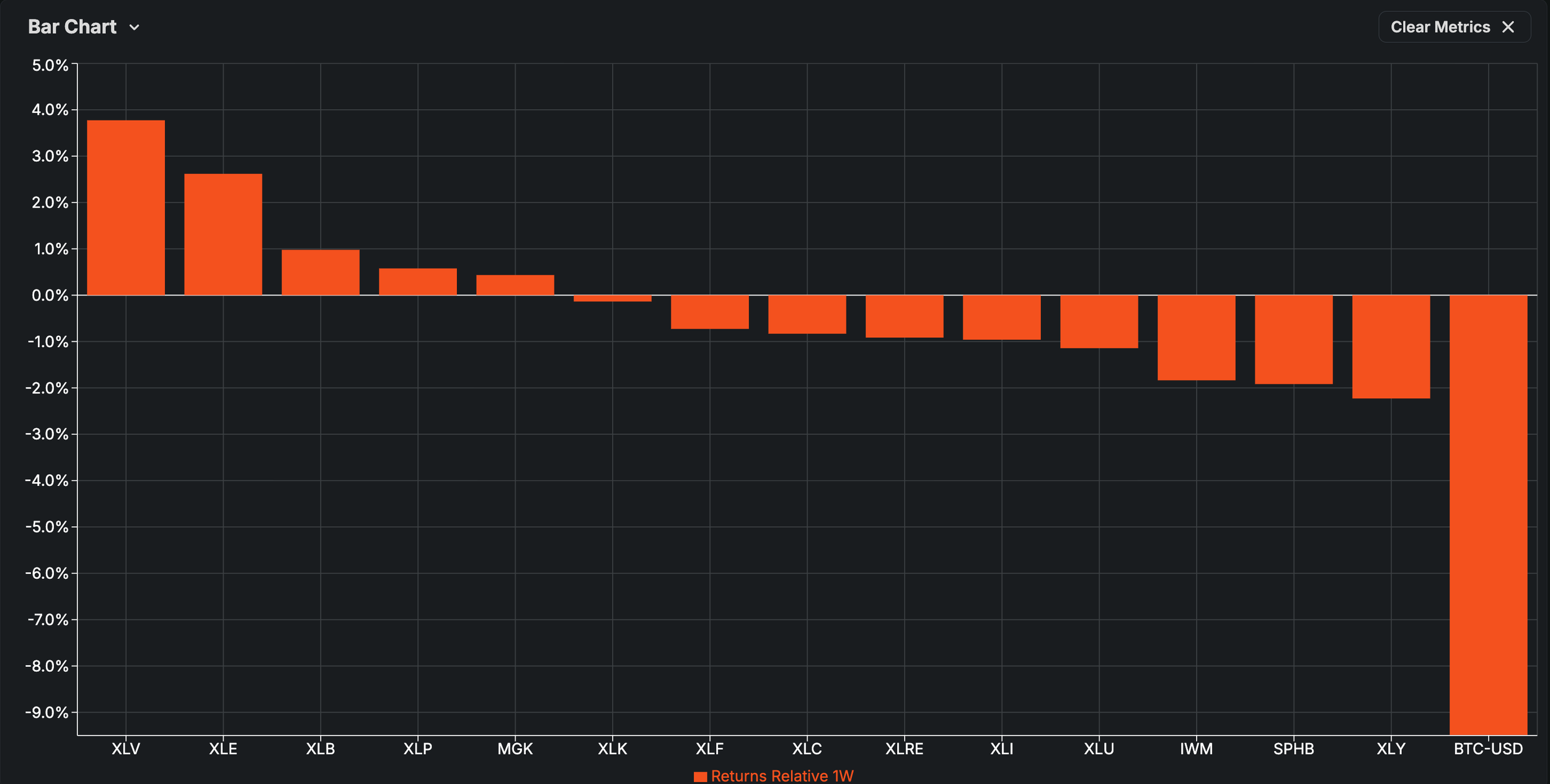Select the MGK bar
The width and height of the screenshot is (1550, 784).
(515, 285)
